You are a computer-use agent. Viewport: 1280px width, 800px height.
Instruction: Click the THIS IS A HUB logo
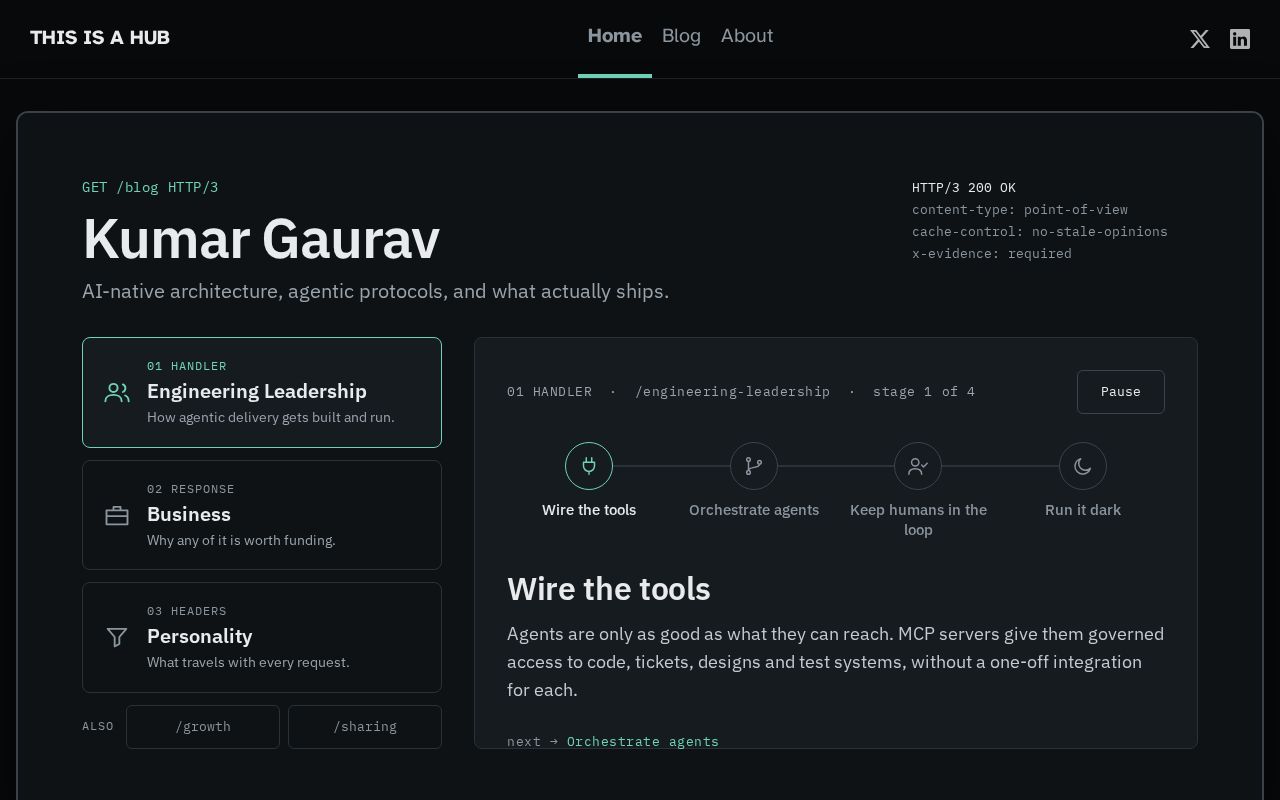coord(100,38)
